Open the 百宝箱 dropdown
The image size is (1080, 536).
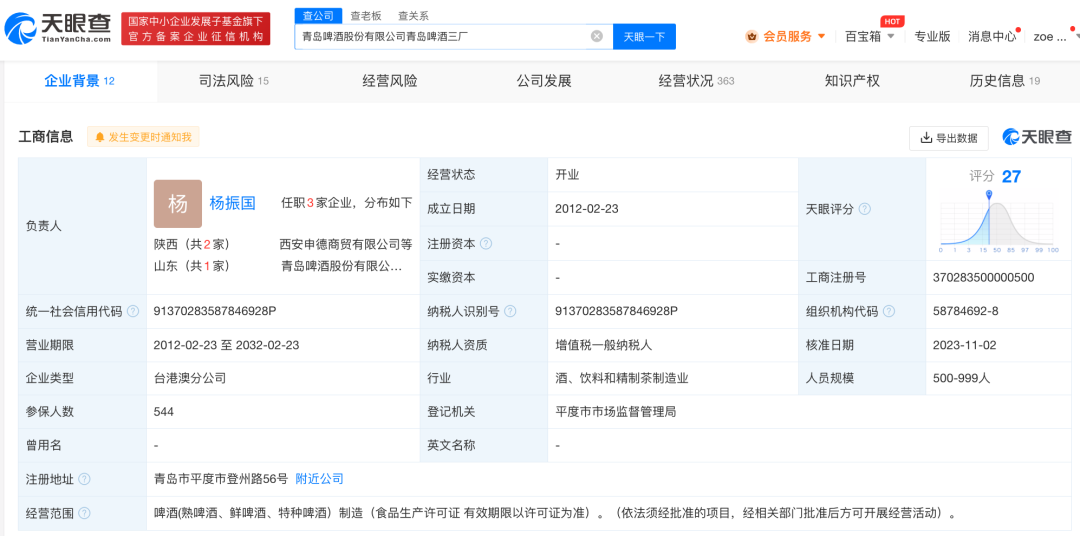870,37
